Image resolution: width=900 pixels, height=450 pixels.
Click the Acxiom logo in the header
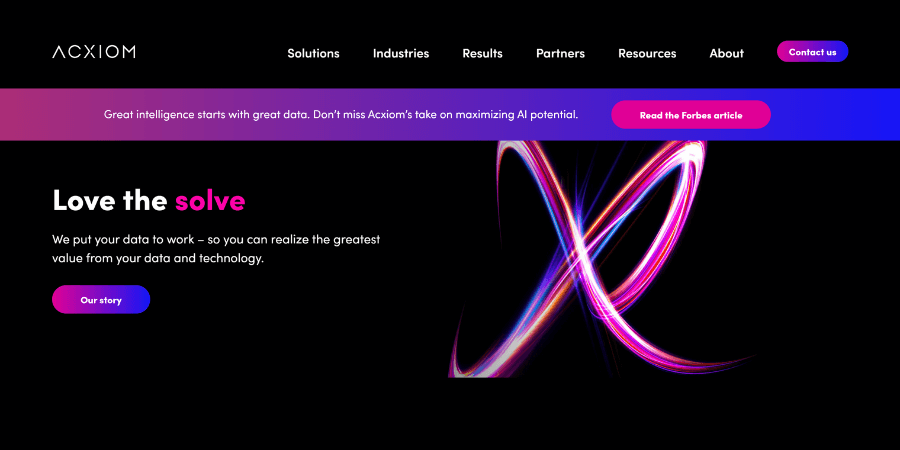(93, 52)
